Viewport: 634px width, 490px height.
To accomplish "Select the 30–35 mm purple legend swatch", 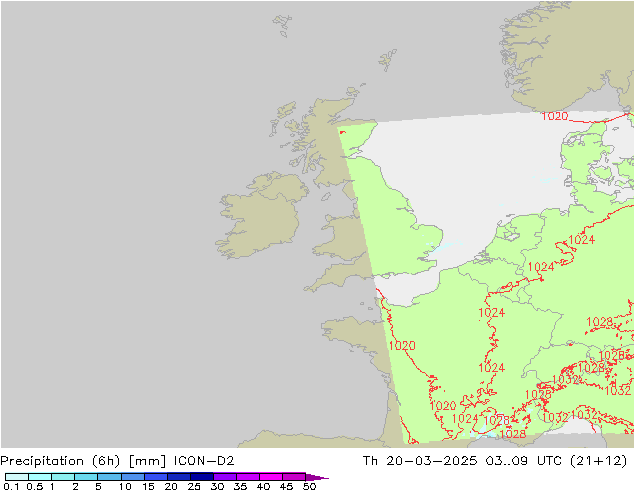I will pyautogui.click(x=225, y=477).
